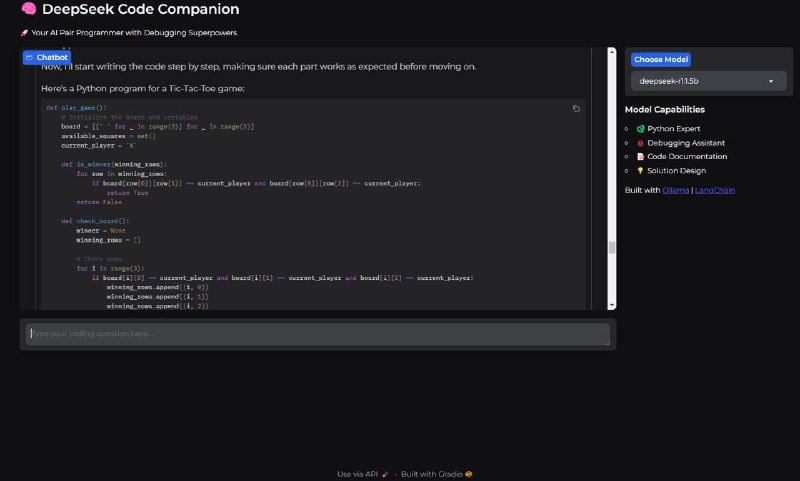Click the "current_player = 'X'" code line
800x481 pixels.
[99, 145]
